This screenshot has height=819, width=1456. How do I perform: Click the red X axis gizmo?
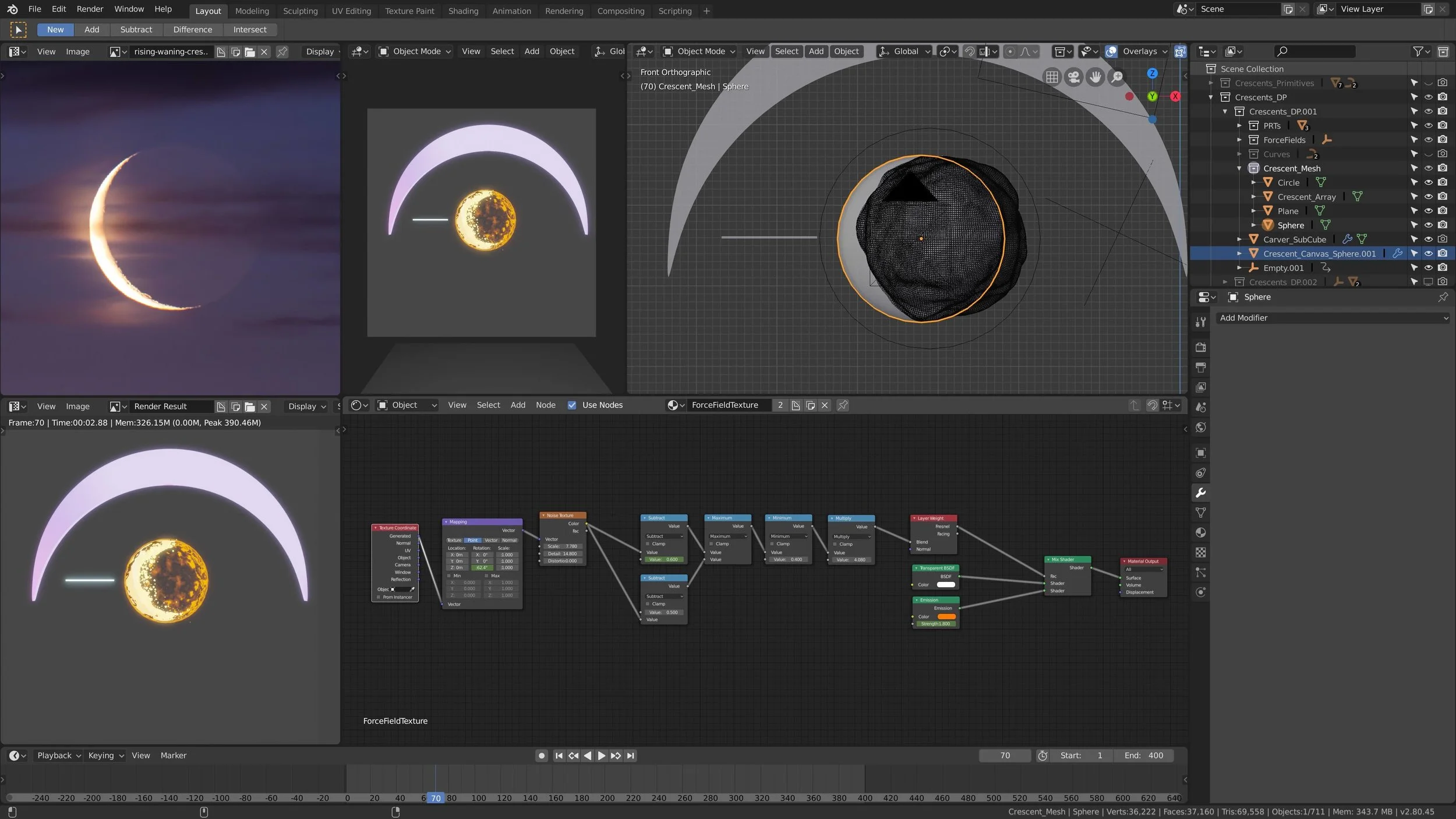[1175, 97]
